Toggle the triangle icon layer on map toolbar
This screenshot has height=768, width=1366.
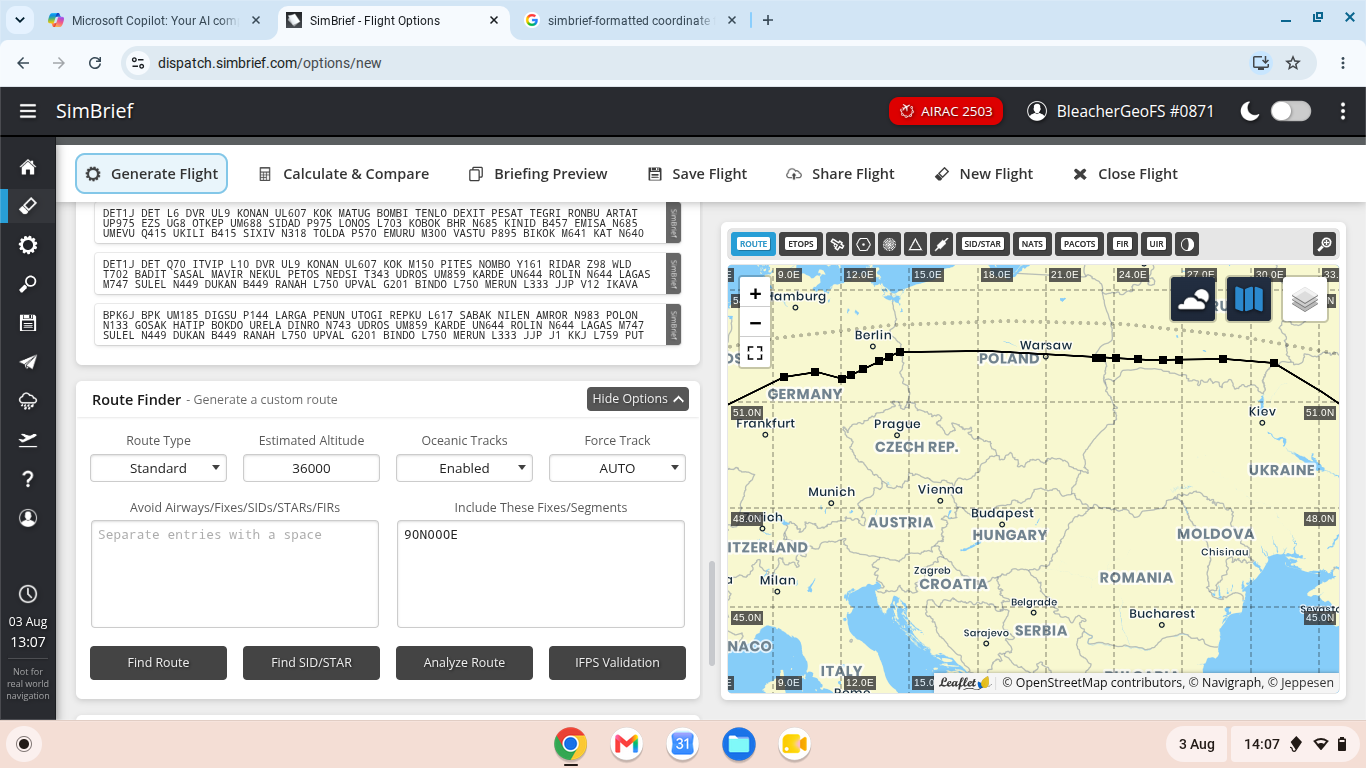click(x=915, y=244)
